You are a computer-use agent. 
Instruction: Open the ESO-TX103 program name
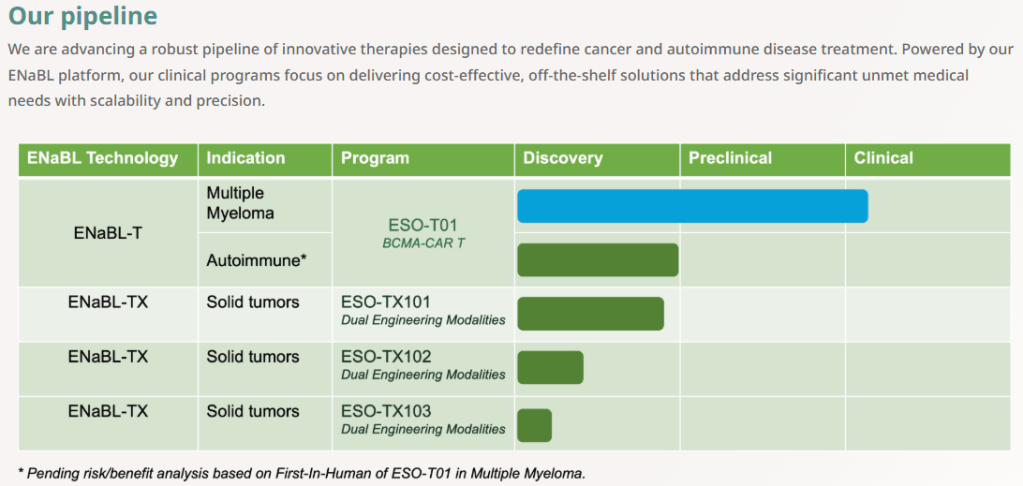point(388,411)
